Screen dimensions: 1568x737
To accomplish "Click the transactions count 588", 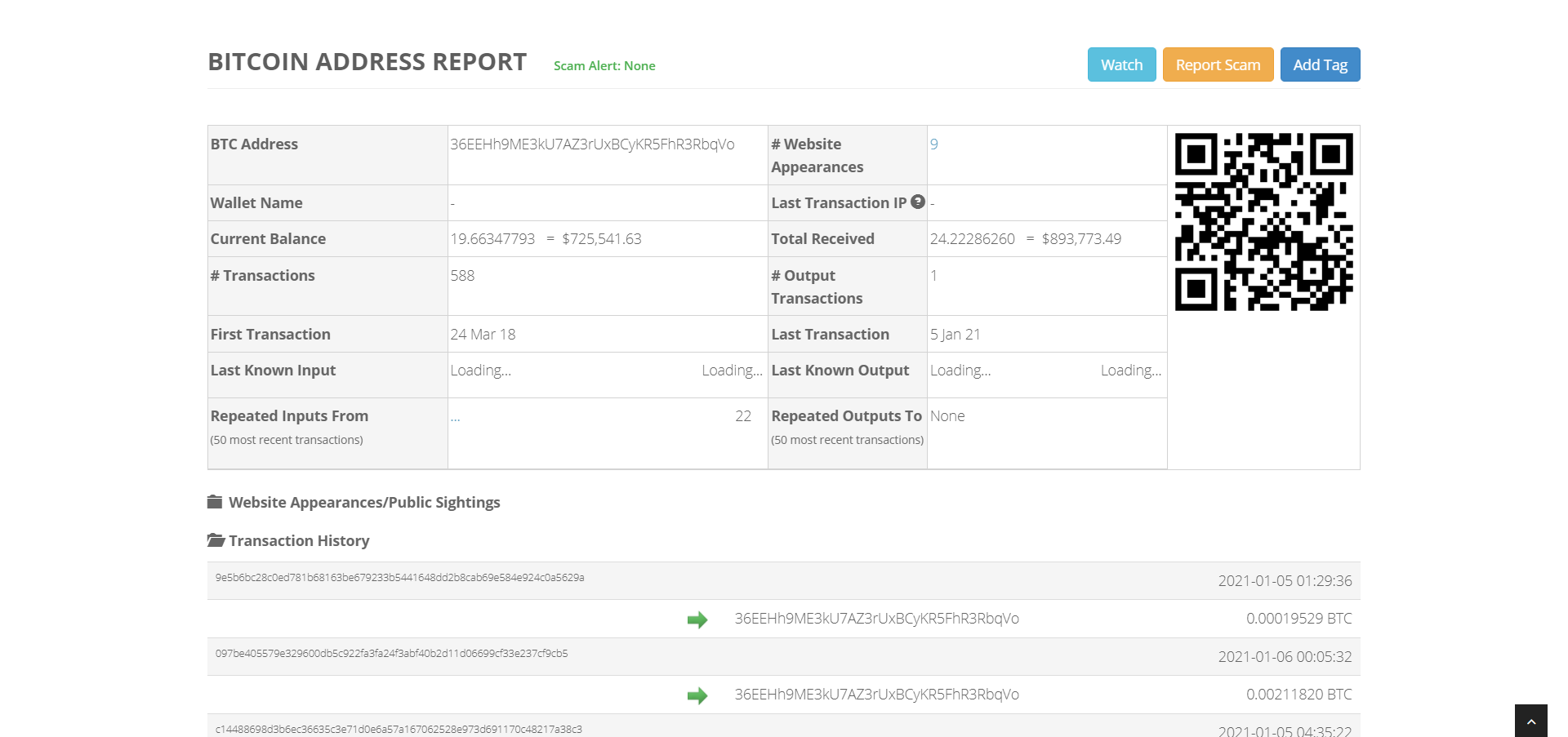I will pyautogui.click(x=462, y=275).
